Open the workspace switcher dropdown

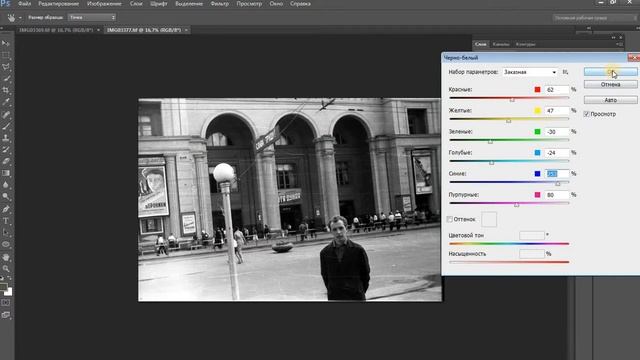595,18
